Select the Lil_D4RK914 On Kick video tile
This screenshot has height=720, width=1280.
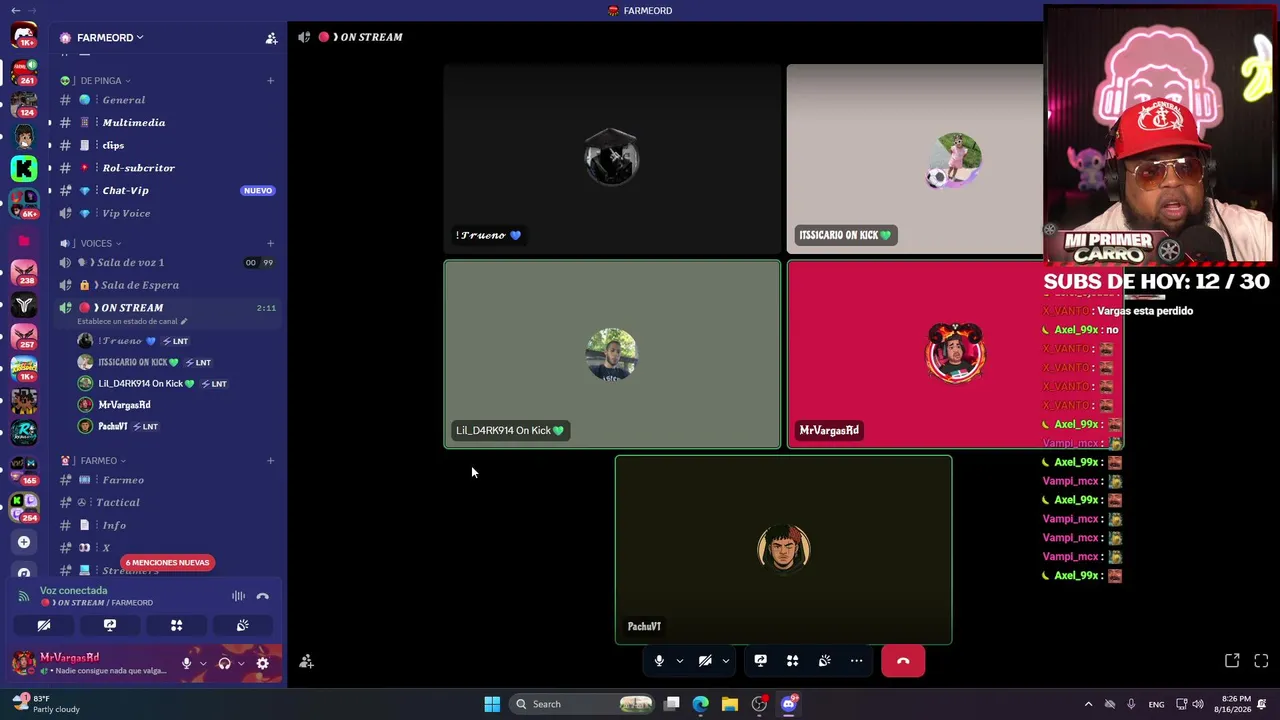click(x=612, y=355)
